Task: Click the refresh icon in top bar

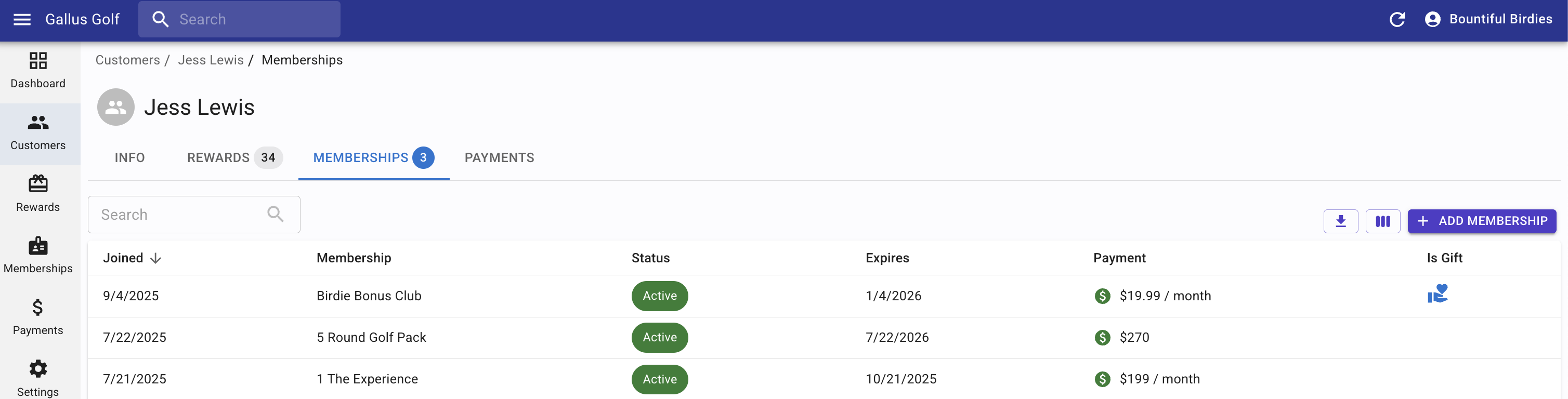Action: point(1396,19)
